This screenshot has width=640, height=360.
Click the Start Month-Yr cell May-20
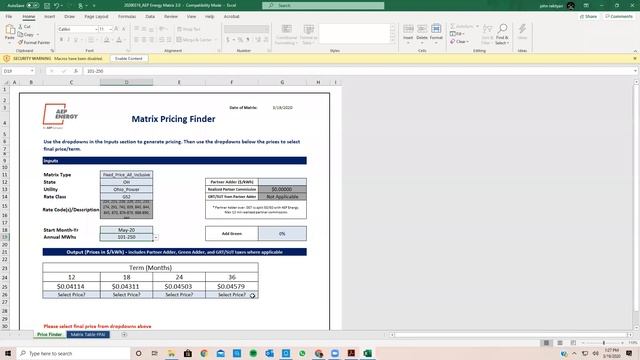coord(127,230)
